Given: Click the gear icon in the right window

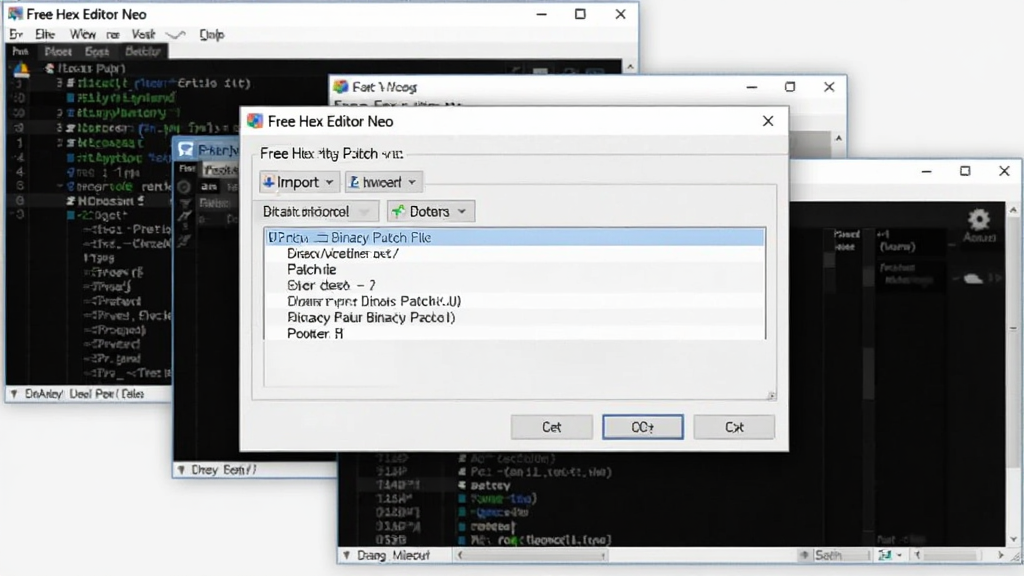Looking at the screenshot, I should (979, 219).
